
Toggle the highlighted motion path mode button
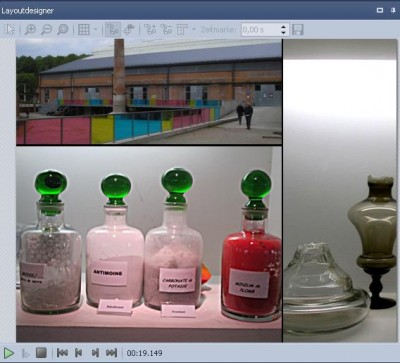113,29
